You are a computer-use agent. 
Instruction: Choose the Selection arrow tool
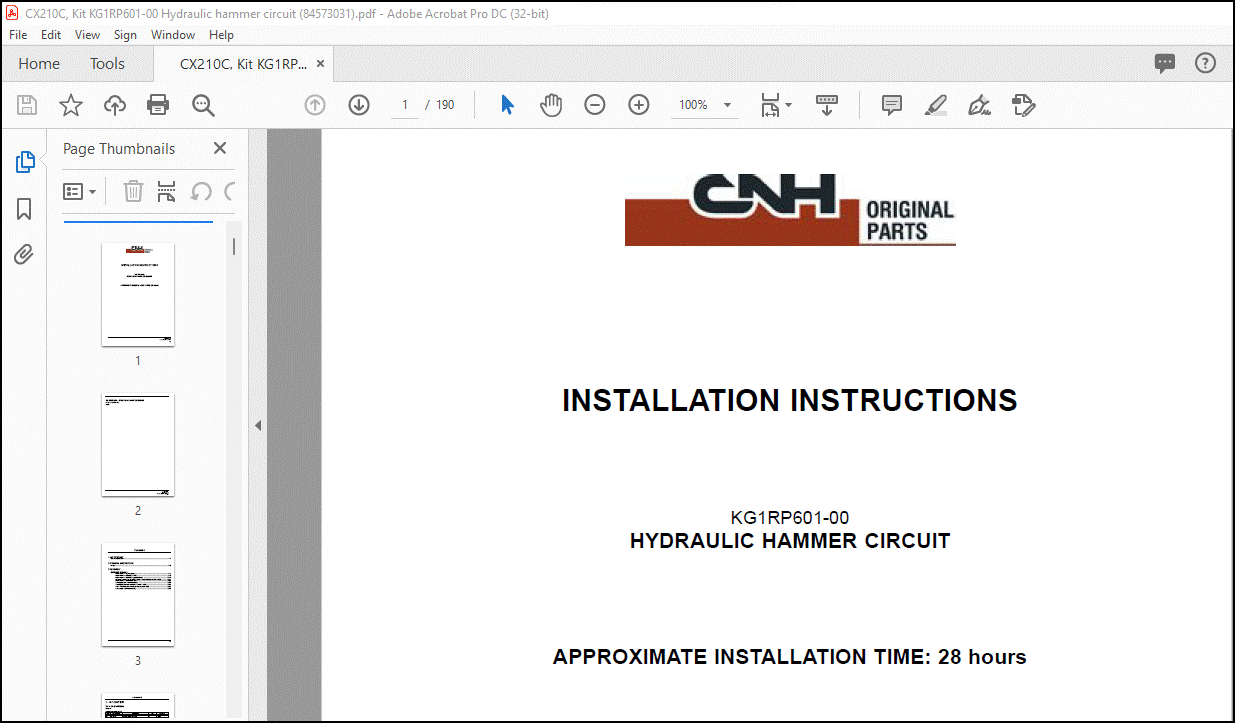507,105
